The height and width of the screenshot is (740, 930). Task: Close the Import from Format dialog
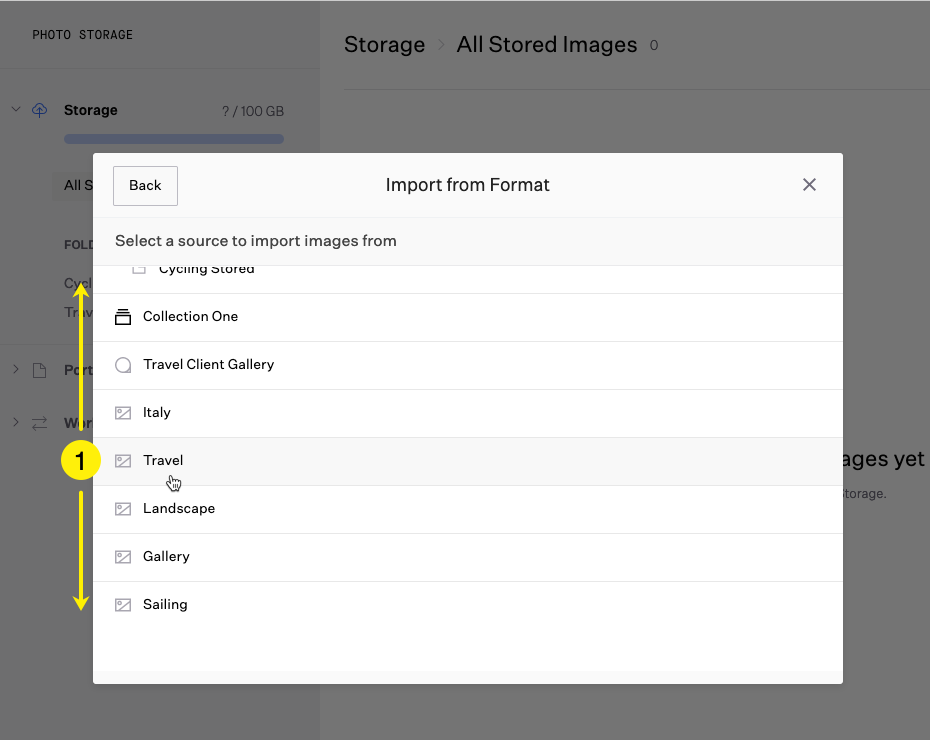tap(809, 185)
